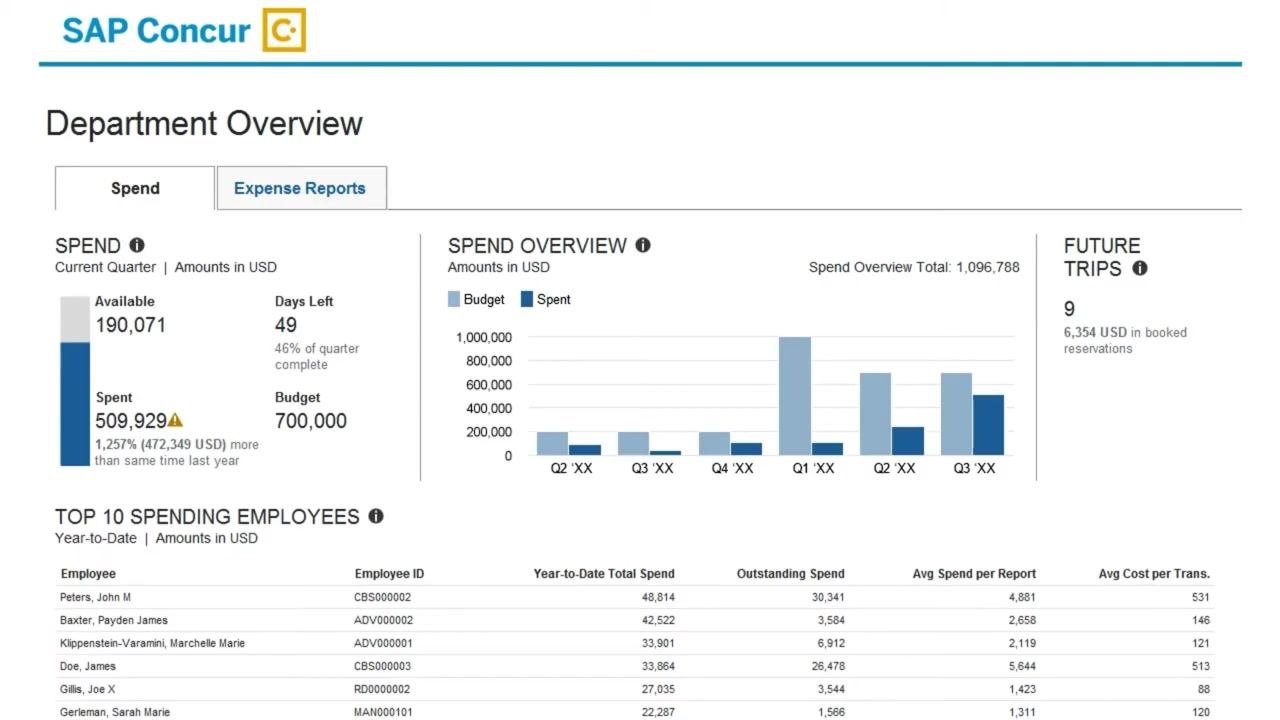The width and height of the screenshot is (1280, 720).
Task: Click the Days Left value 49
Action: (286, 325)
